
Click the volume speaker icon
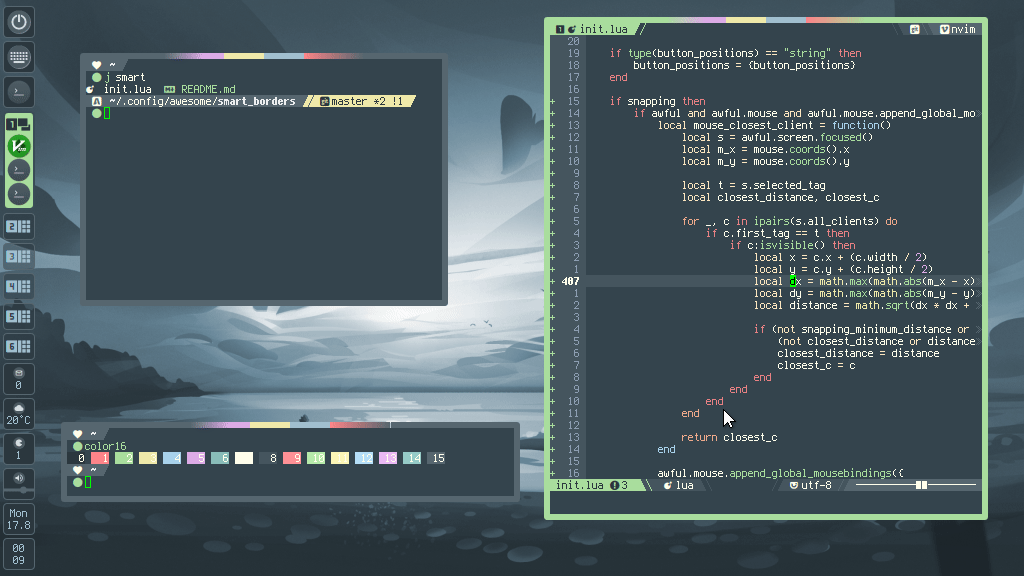(19, 479)
